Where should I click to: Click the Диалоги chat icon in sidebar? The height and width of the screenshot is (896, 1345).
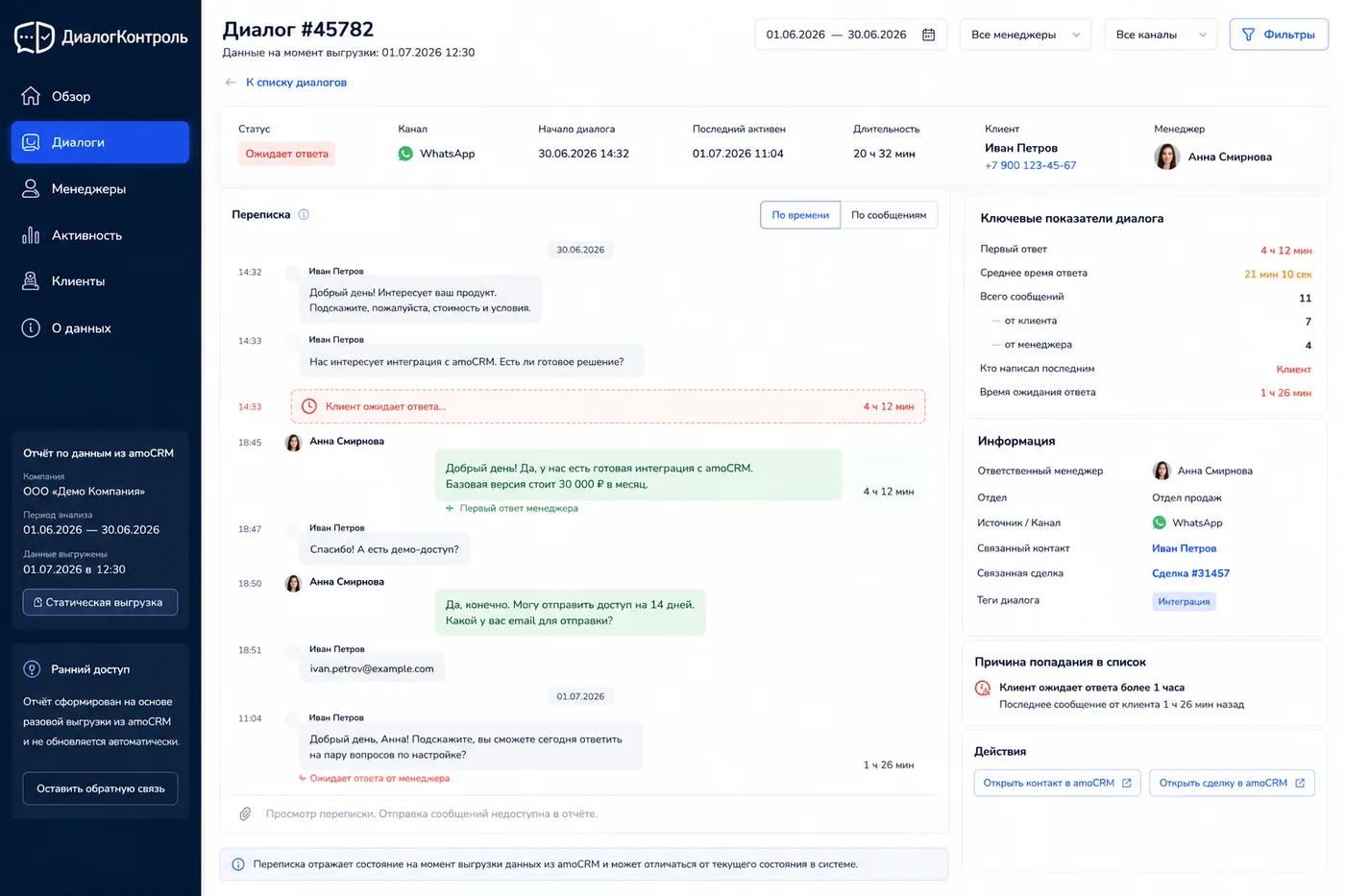coord(31,142)
